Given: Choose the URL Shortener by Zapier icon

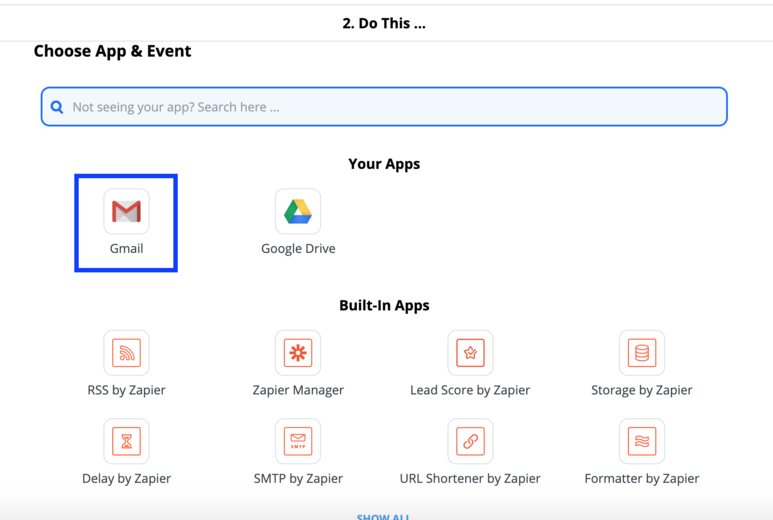Looking at the screenshot, I should [470, 441].
